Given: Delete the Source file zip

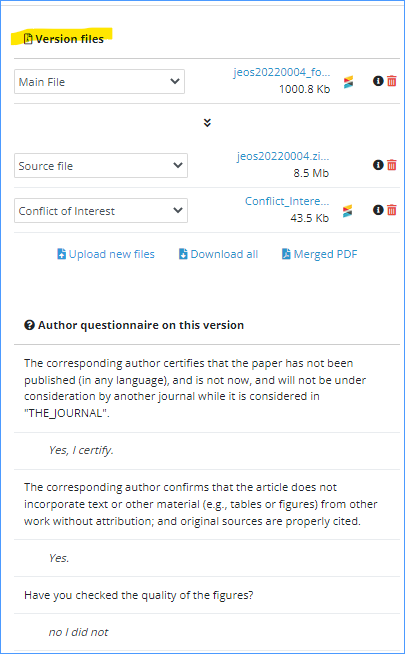Looking at the screenshot, I should pyautogui.click(x=392, y=165).
